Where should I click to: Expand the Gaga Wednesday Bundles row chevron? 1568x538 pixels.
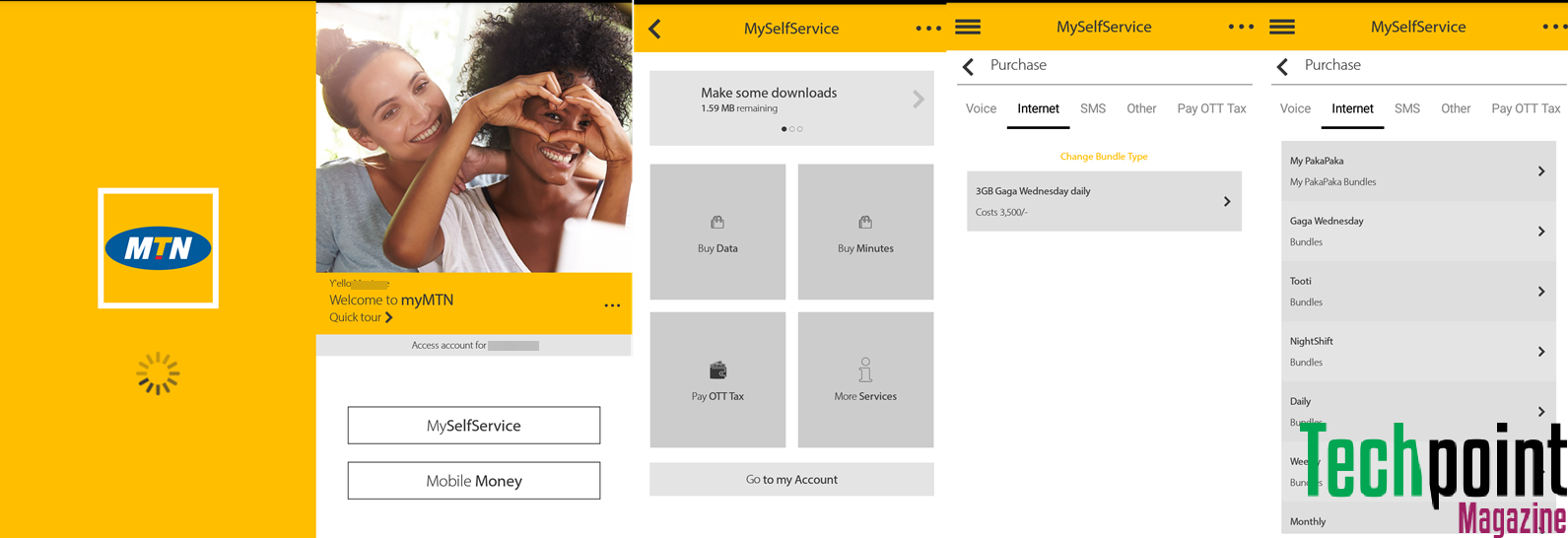pyautogui.click(x=1541, y=232)
